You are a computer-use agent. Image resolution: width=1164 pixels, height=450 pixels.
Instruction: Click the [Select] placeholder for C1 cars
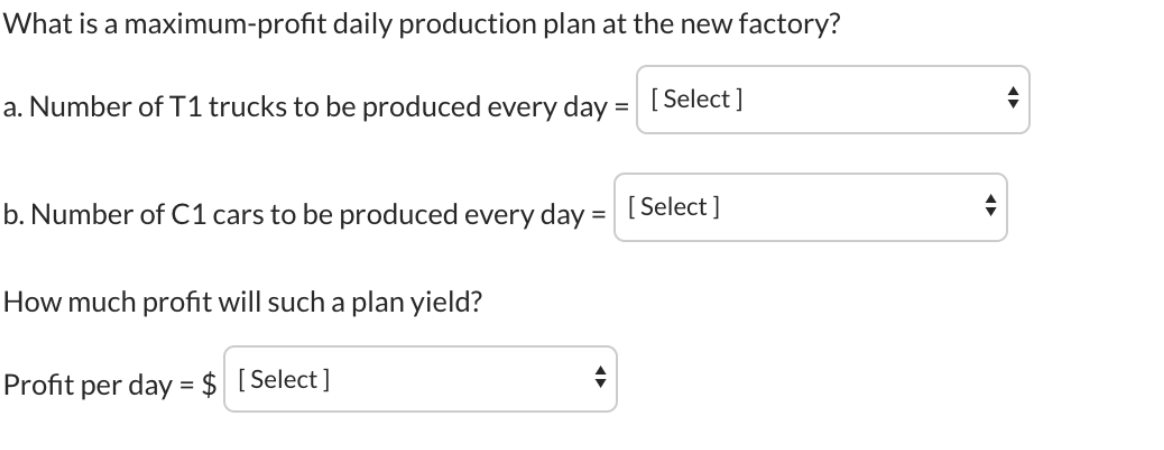click(674, 208)
